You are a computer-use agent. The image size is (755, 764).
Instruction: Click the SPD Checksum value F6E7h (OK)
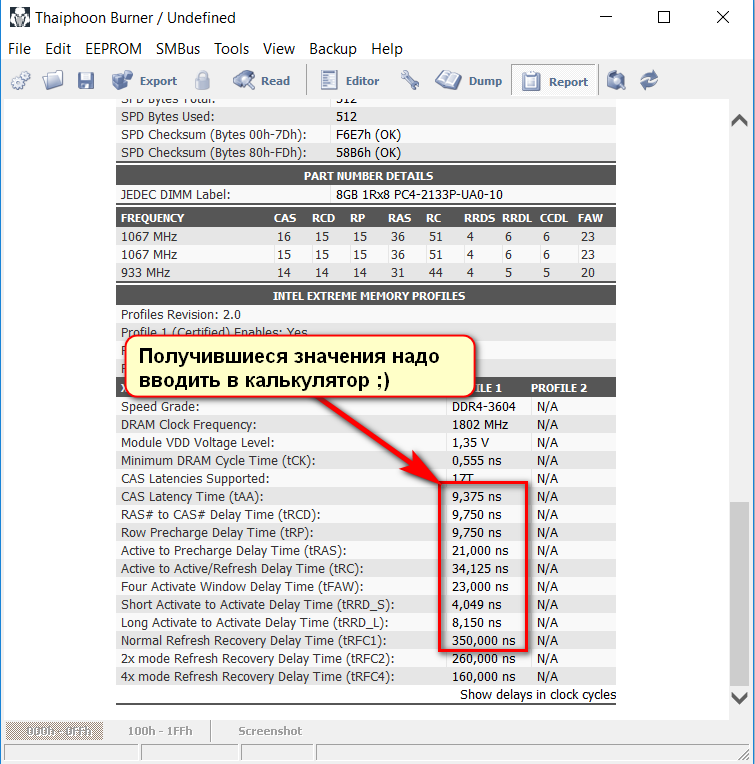pos(368,134)
